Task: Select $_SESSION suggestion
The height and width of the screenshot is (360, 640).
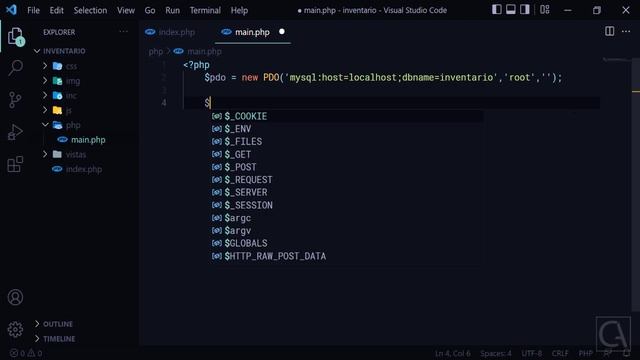Action: click(x=347, y=205)
